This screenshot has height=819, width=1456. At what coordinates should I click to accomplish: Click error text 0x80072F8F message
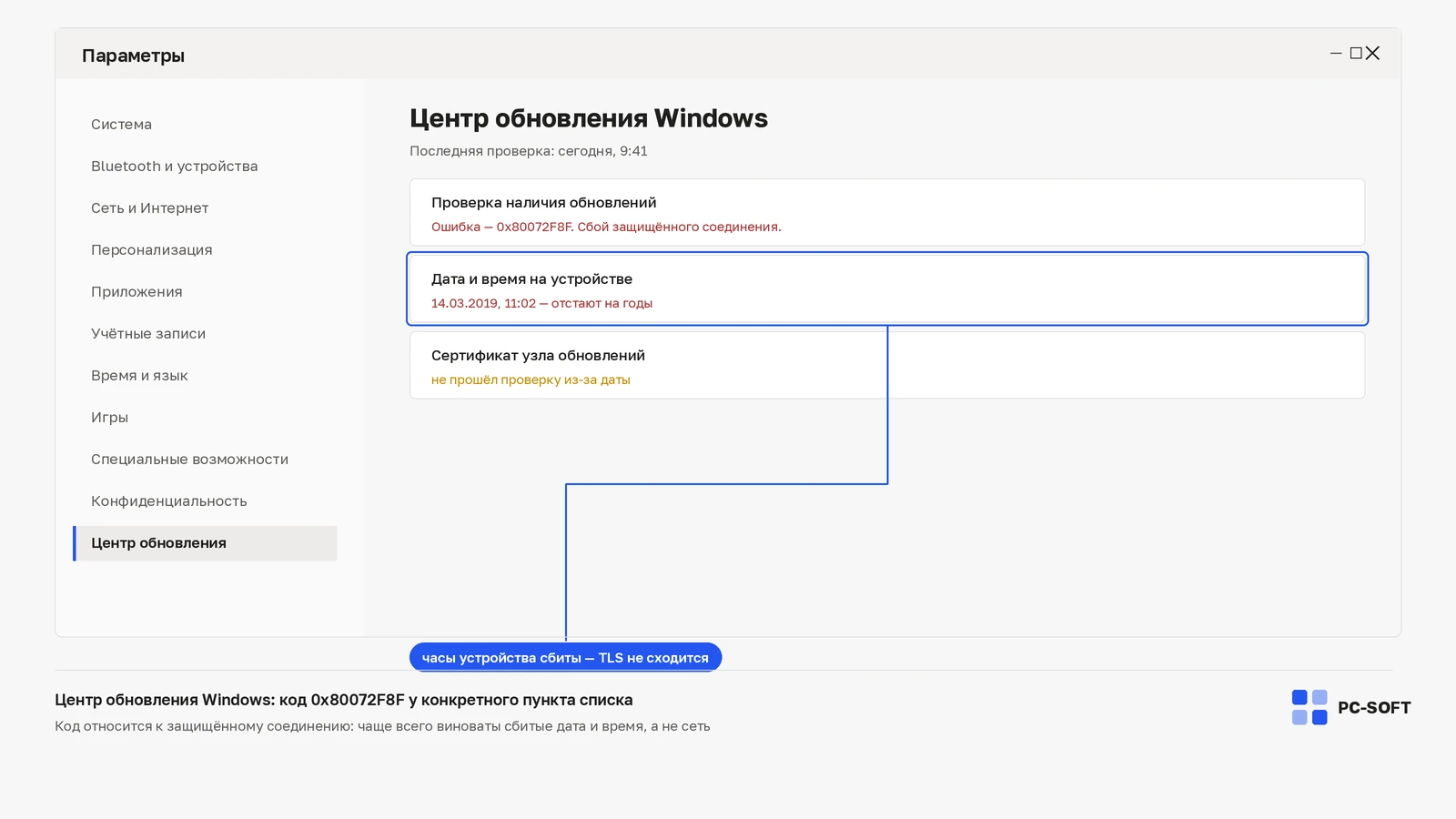click(606, 227)
